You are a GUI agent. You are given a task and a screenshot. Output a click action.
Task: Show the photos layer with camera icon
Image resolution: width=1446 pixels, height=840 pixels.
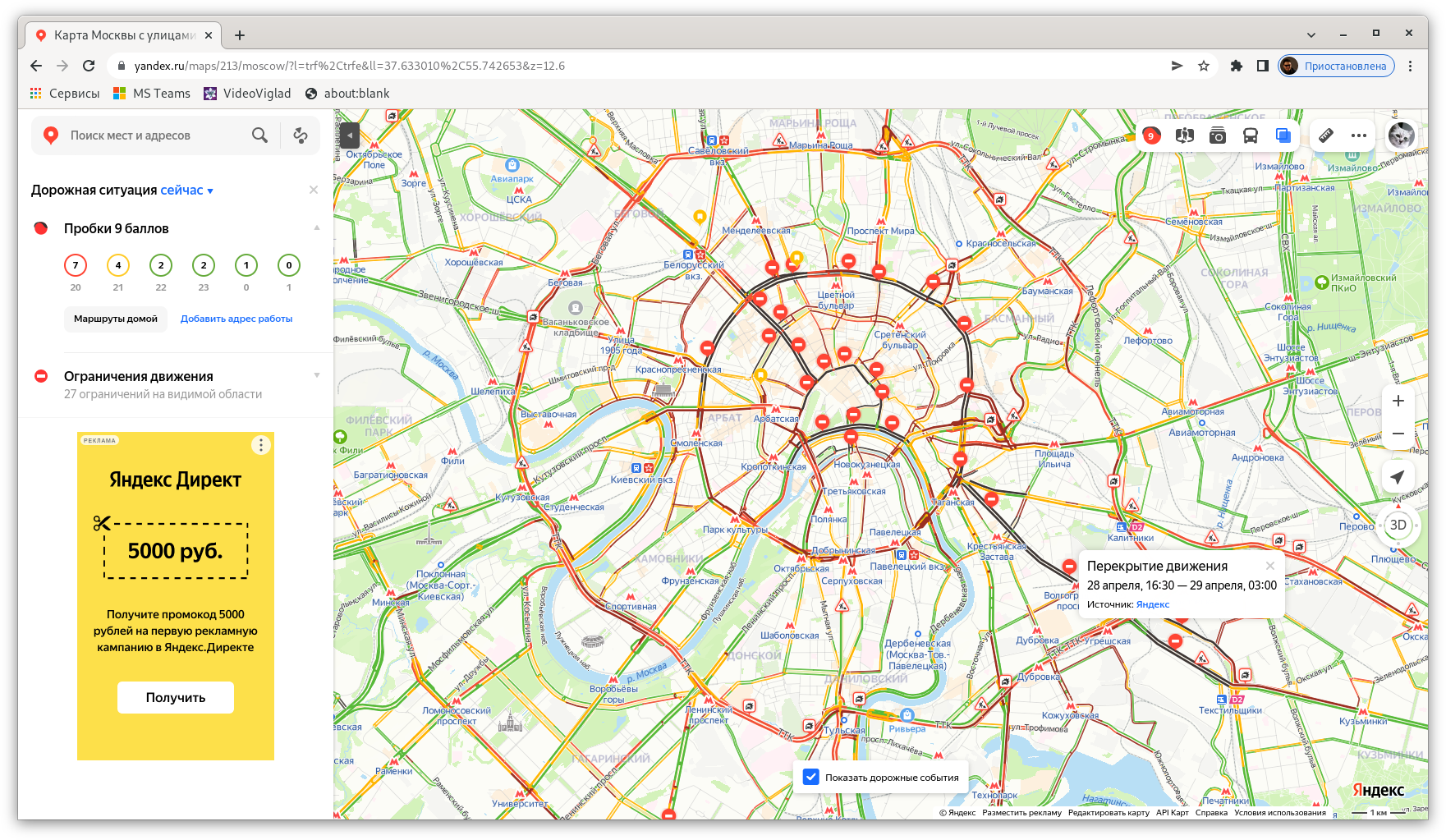(1218, 135)
